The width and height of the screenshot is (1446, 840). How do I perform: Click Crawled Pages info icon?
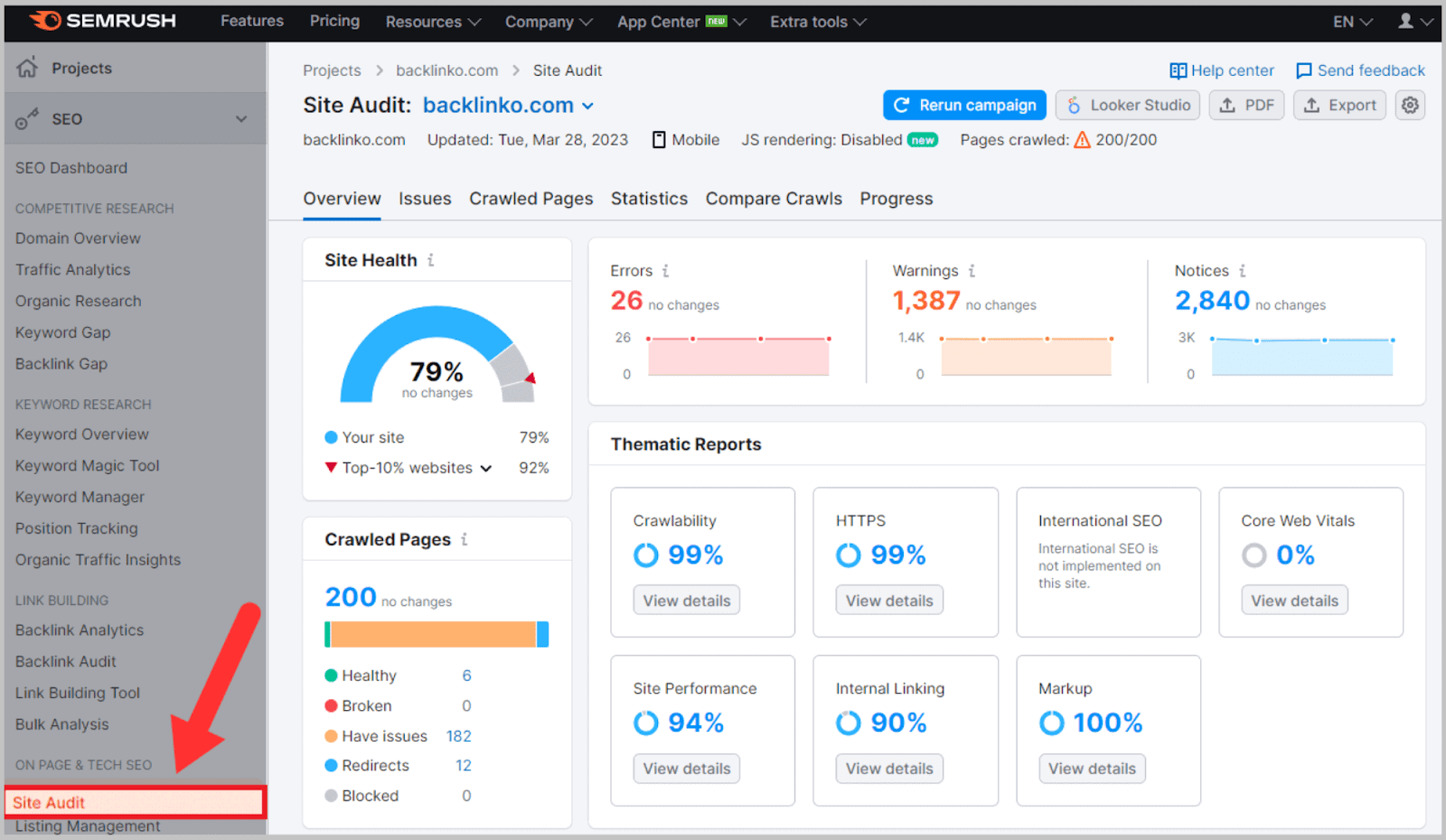click(464, 539)
